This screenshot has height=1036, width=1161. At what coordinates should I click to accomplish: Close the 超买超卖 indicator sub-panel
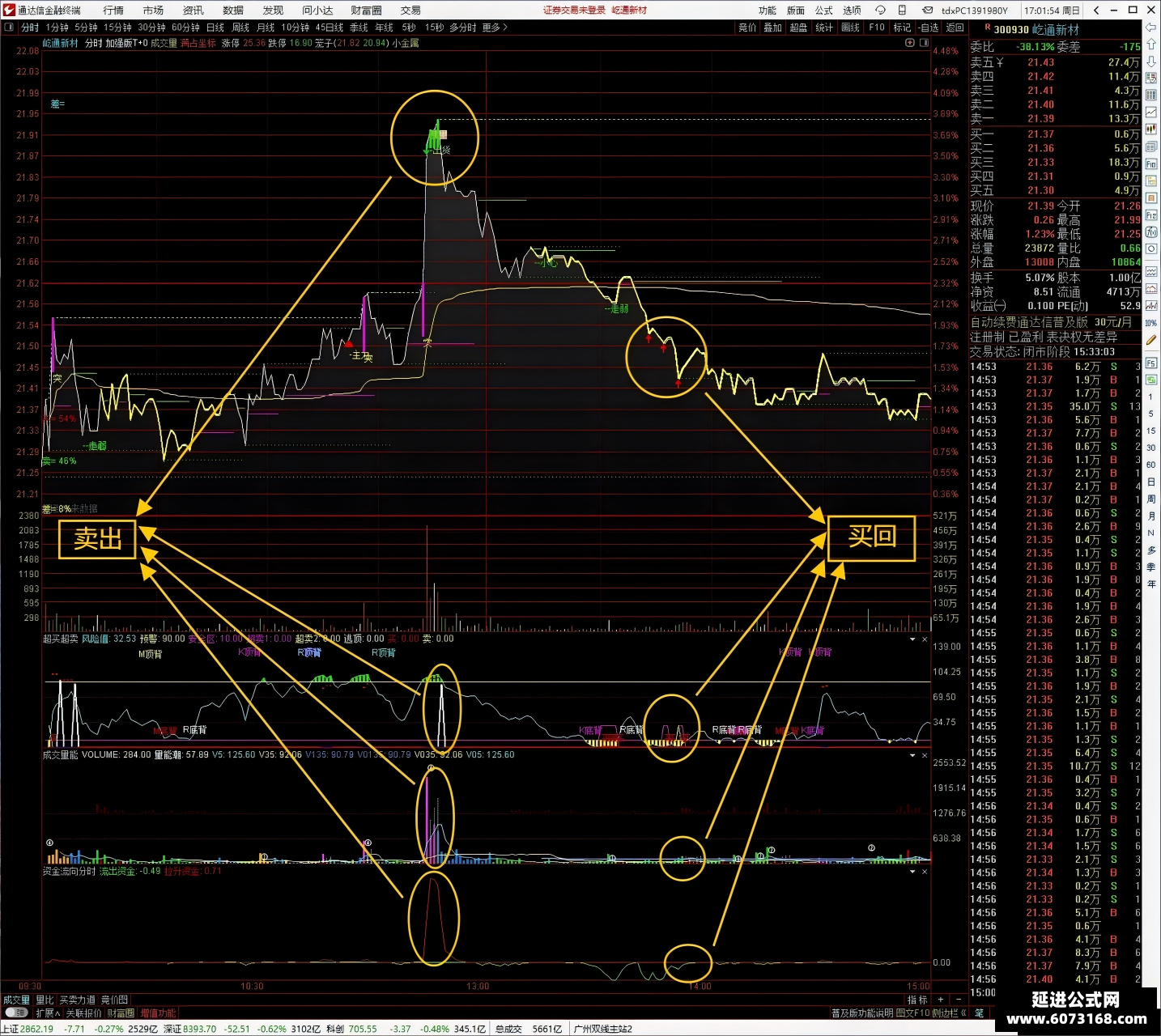(x=925, y=639)
